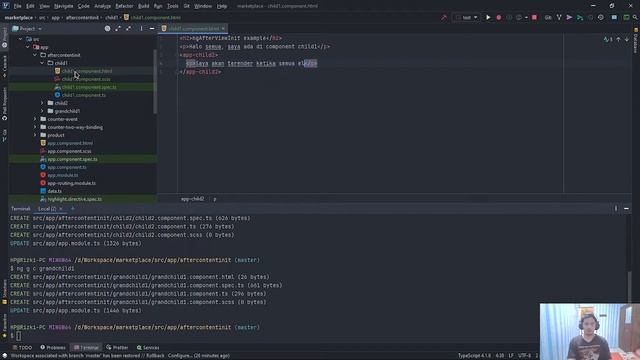Click the Project tree vertical scrollbar

pyautogui.click(x=155, y=82)
